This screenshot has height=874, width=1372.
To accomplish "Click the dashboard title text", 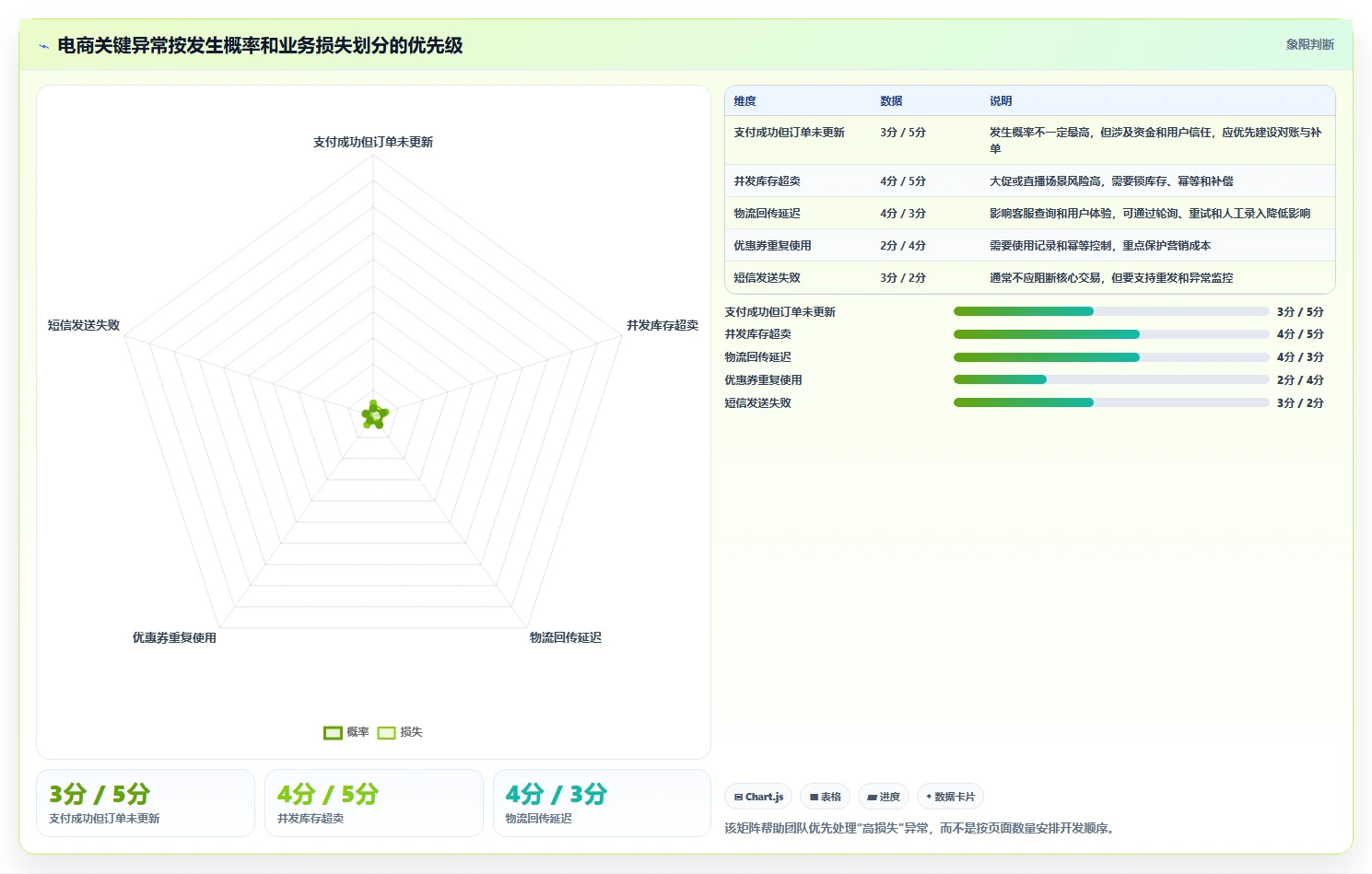I will (260, 46).
